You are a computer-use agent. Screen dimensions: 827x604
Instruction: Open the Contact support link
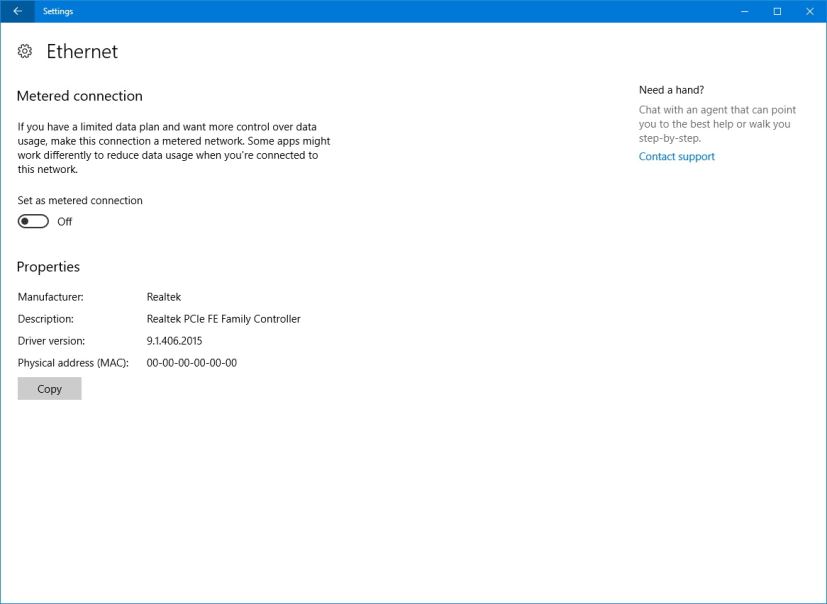[x=676, y=157]
